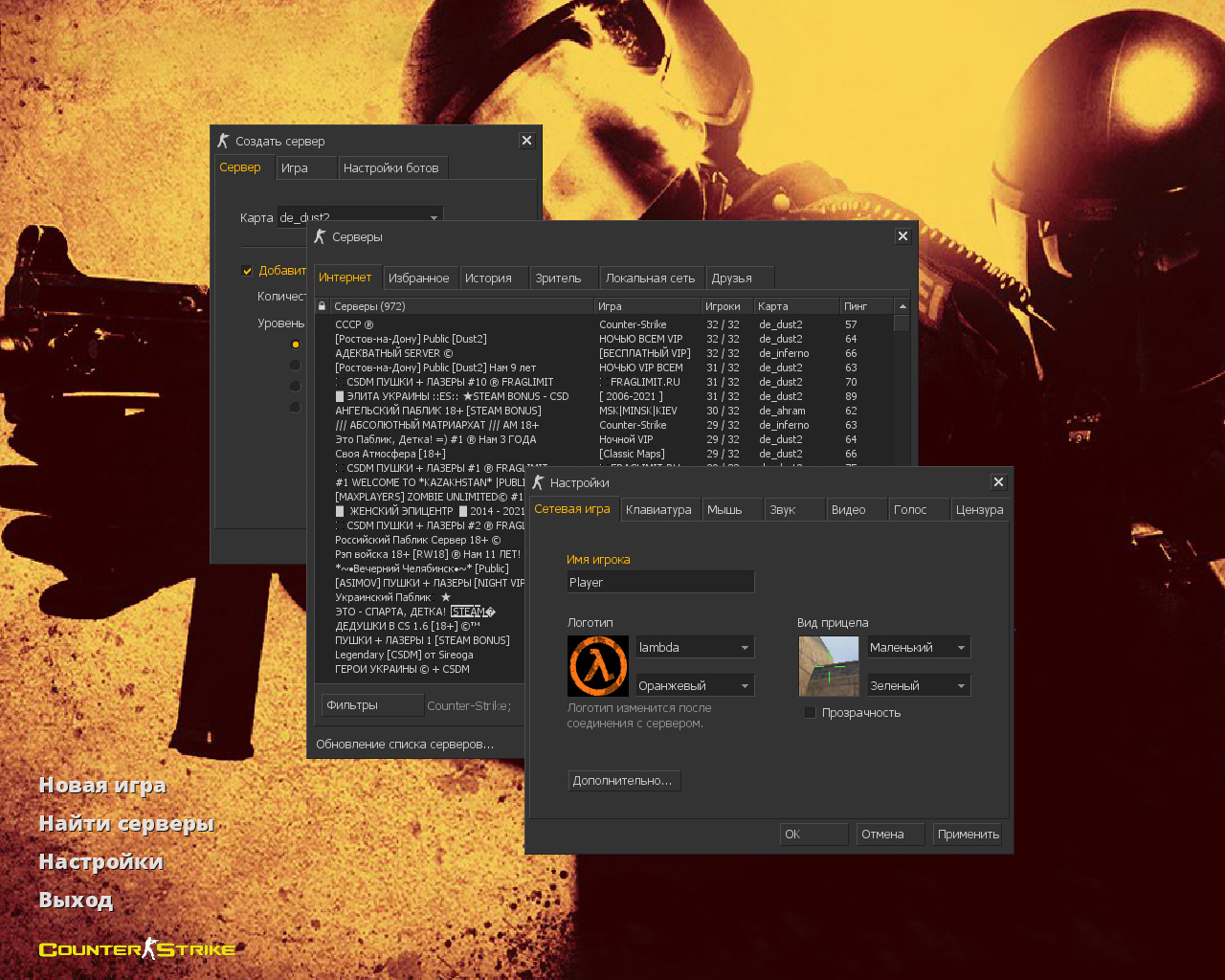Click the crosshair preview image

(x=829, y=666)
